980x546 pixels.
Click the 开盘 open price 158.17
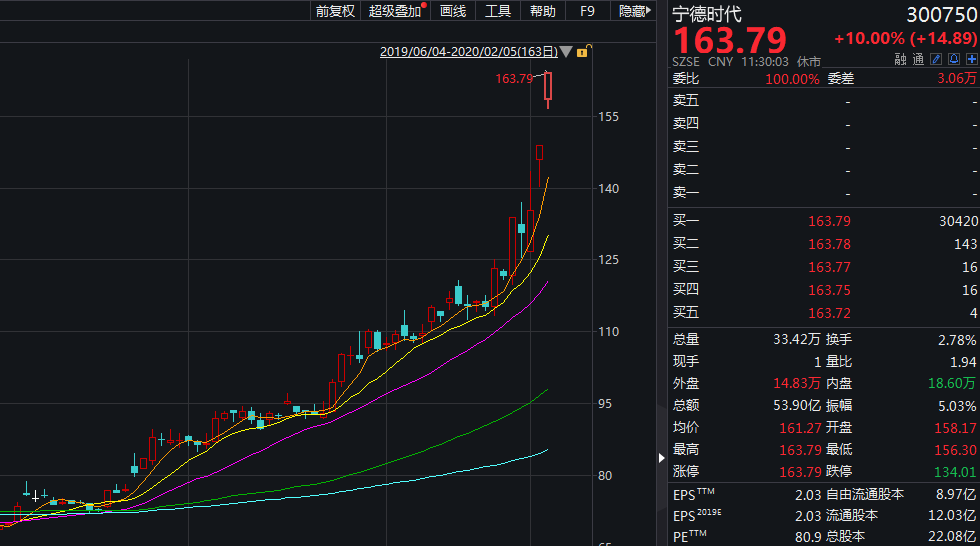click(955, 428)
